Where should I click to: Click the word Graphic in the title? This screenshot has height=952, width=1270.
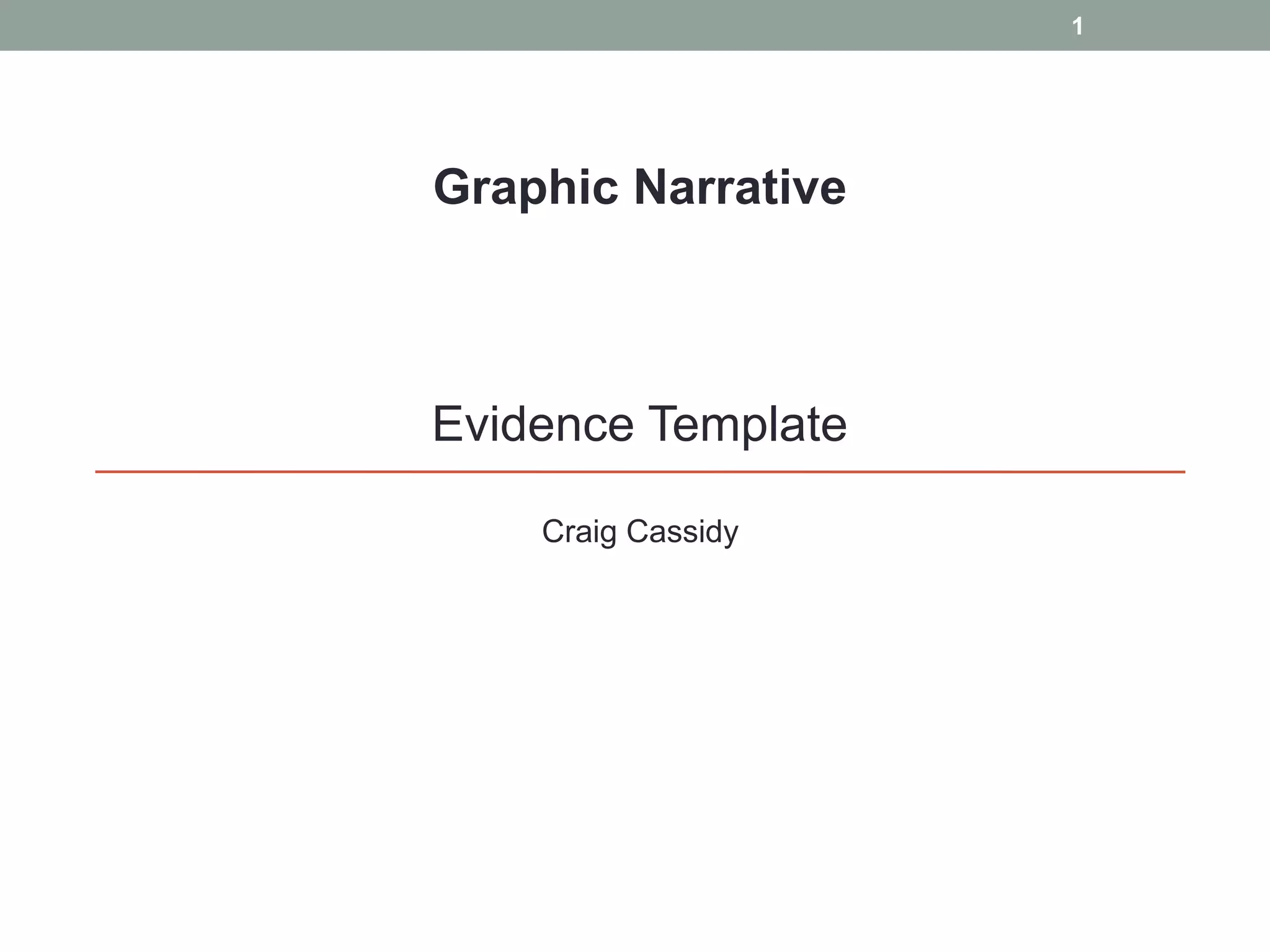coord(526,187)
